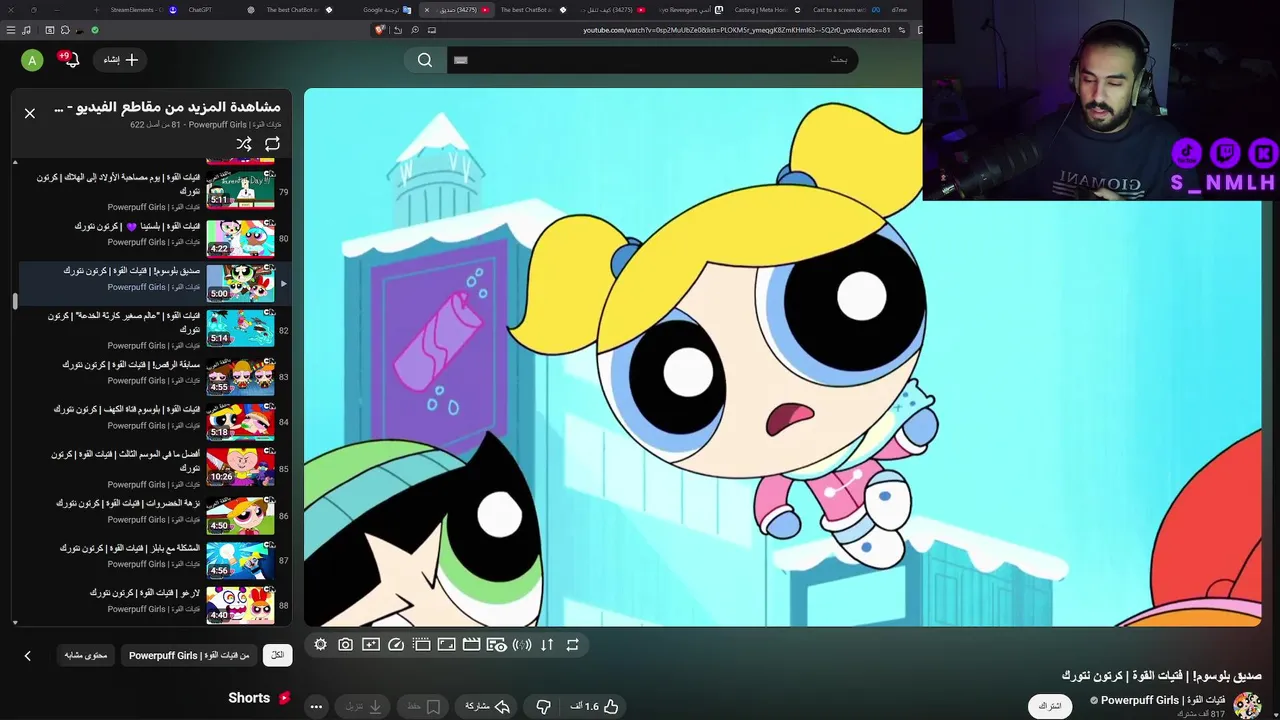
Task: Open the Shorts section heading
Action: (259, 698)
